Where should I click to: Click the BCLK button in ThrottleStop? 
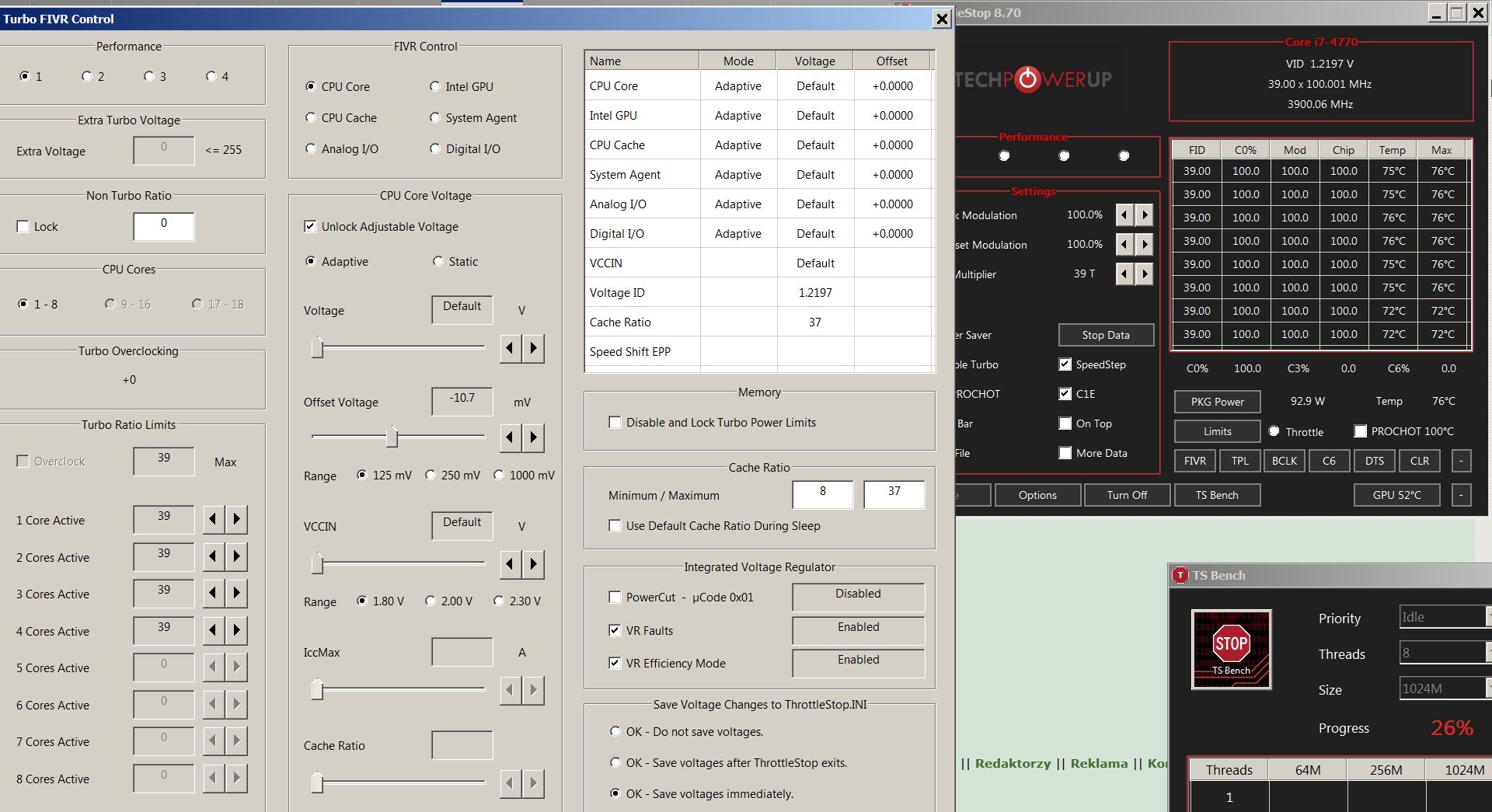coord(1285,461)
